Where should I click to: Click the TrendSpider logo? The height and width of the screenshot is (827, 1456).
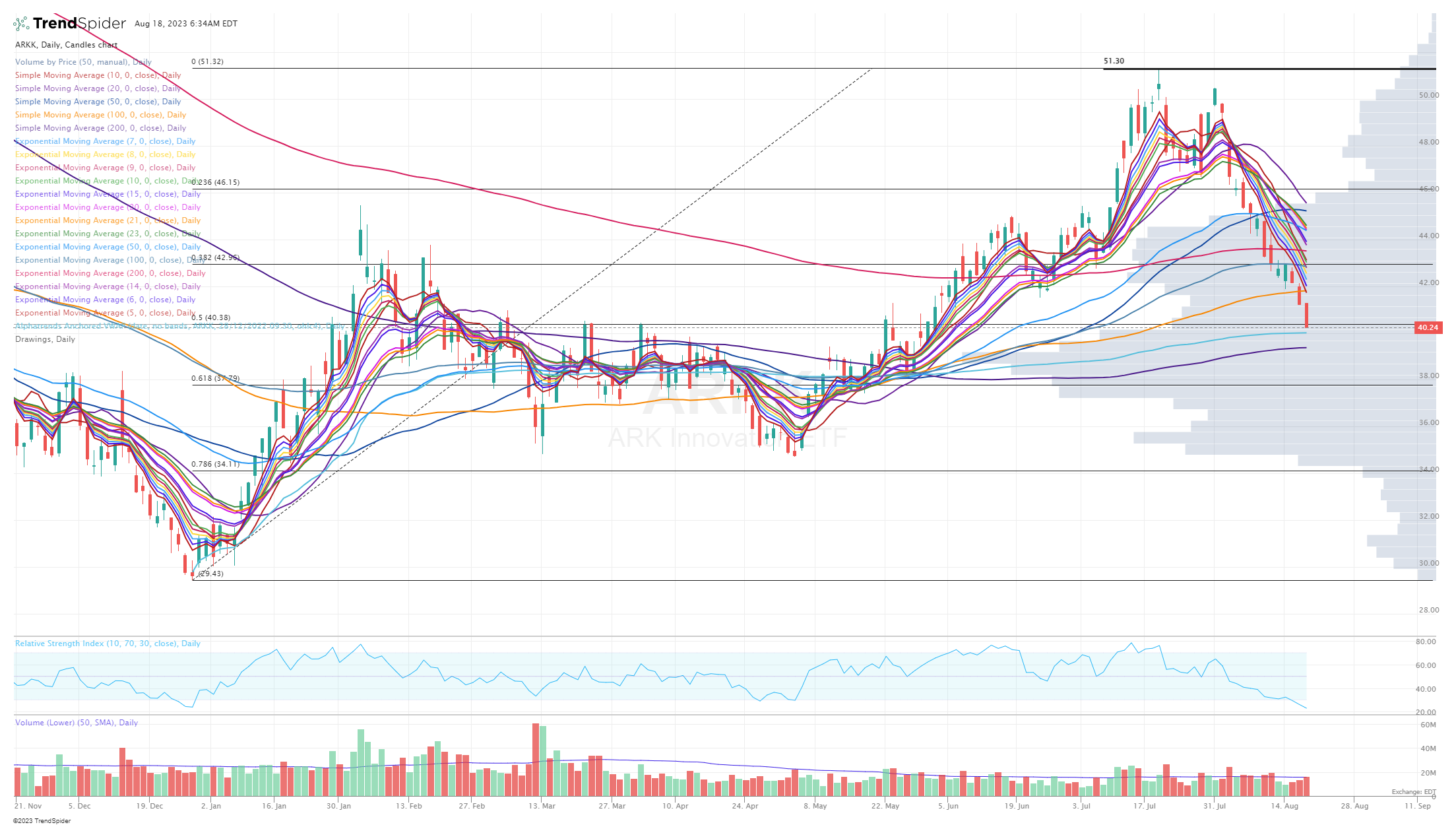(x=69, y=24)
